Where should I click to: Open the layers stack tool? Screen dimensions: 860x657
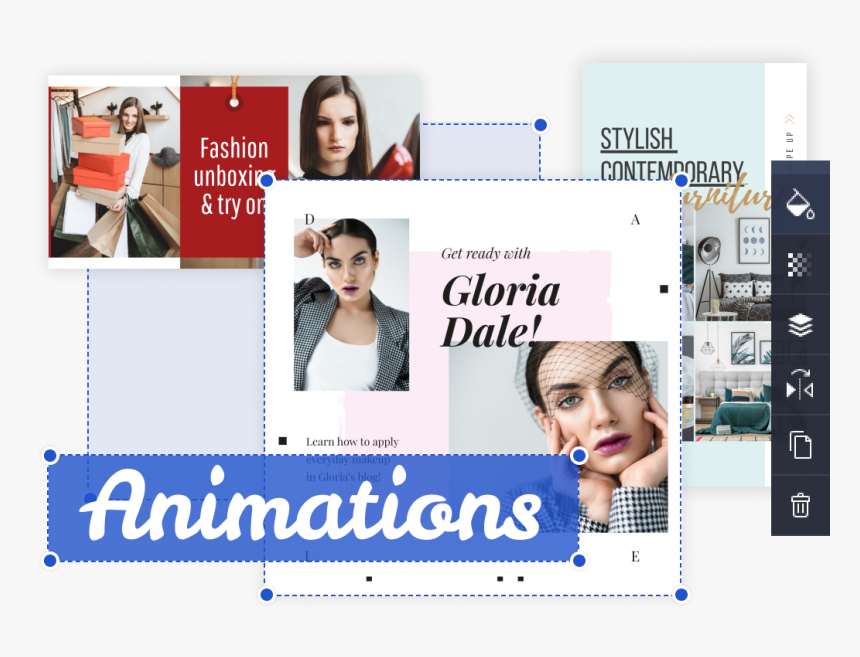pyautogui.click(x=800, y=324)
